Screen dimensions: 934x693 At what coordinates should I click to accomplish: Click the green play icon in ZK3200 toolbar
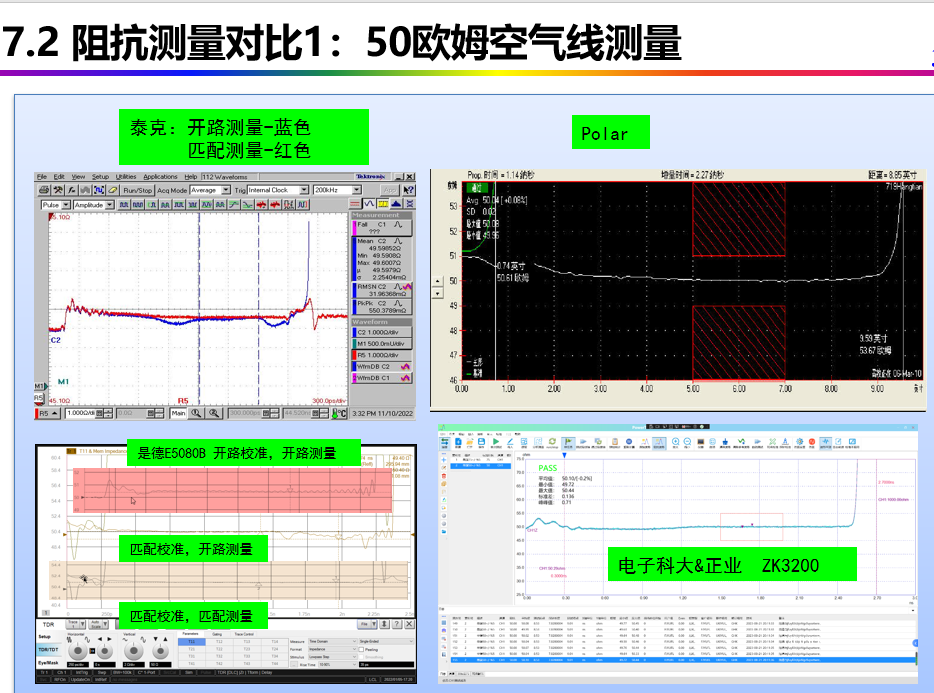click(x=496, y=442)
